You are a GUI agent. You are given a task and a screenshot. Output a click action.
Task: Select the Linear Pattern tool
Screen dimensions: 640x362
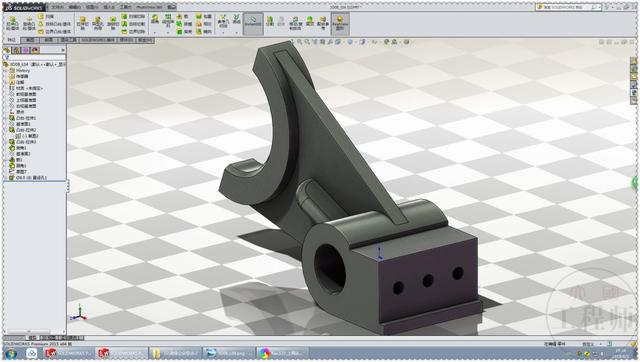pos(168,20)
